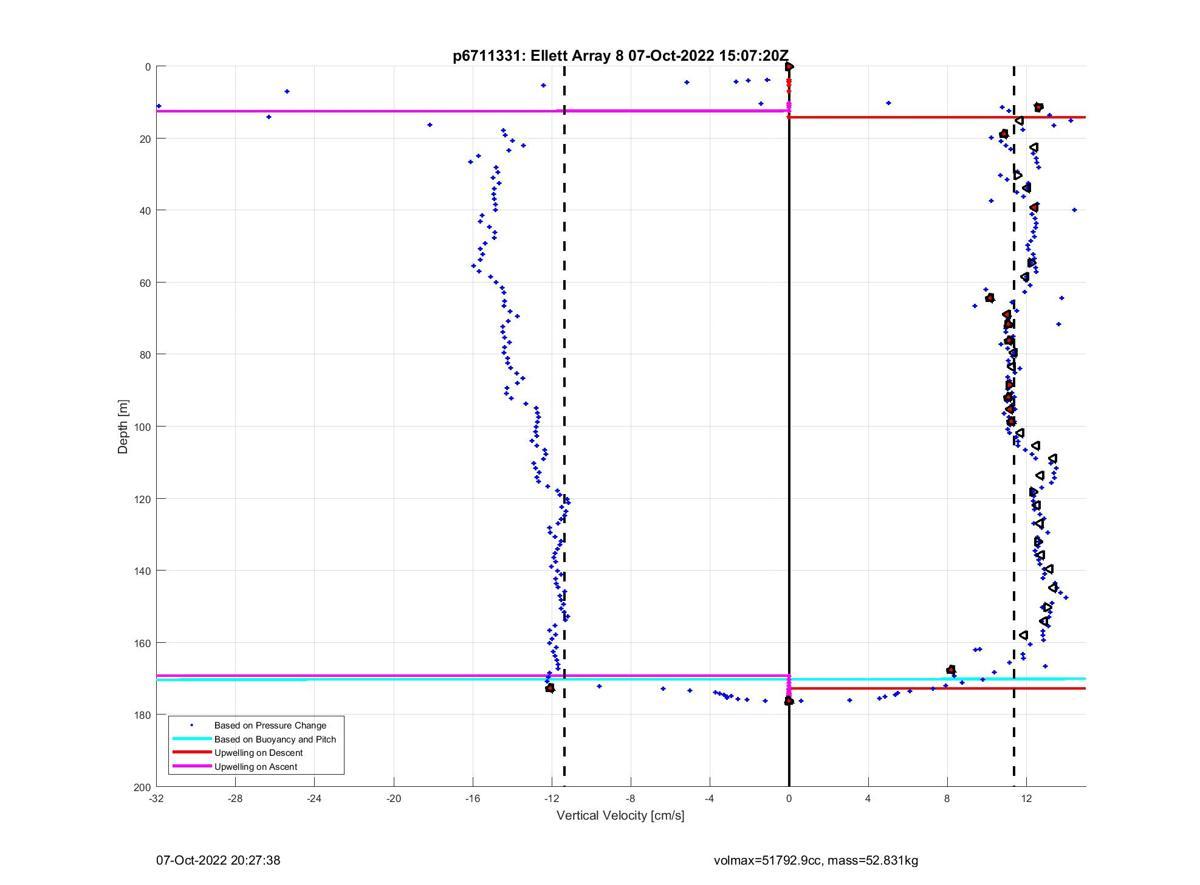Click y-axis tick label '20'
Viewport: 1200px width, 885px height.
tap(145, 139)
